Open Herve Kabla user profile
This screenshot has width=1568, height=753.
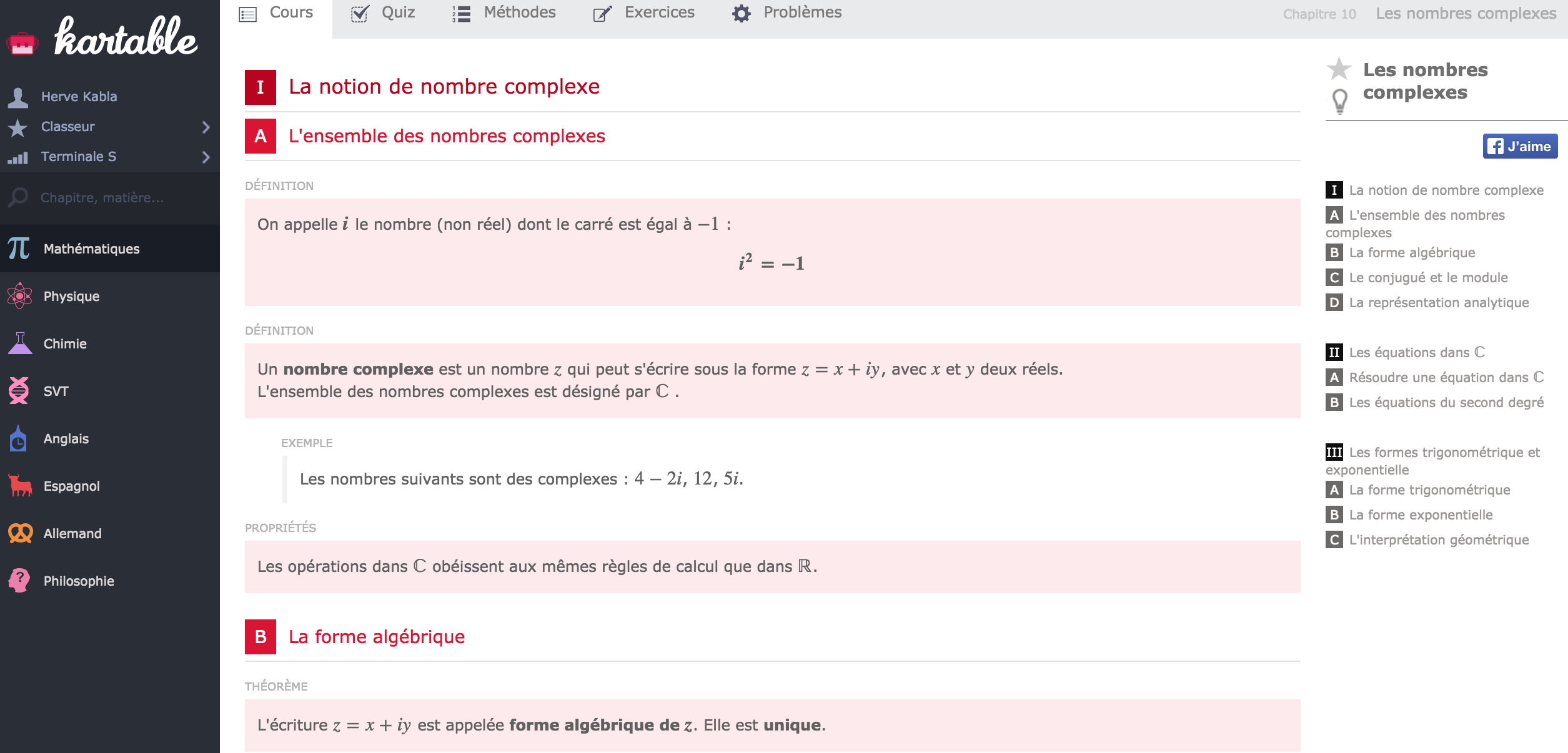[x=79, y=97]
